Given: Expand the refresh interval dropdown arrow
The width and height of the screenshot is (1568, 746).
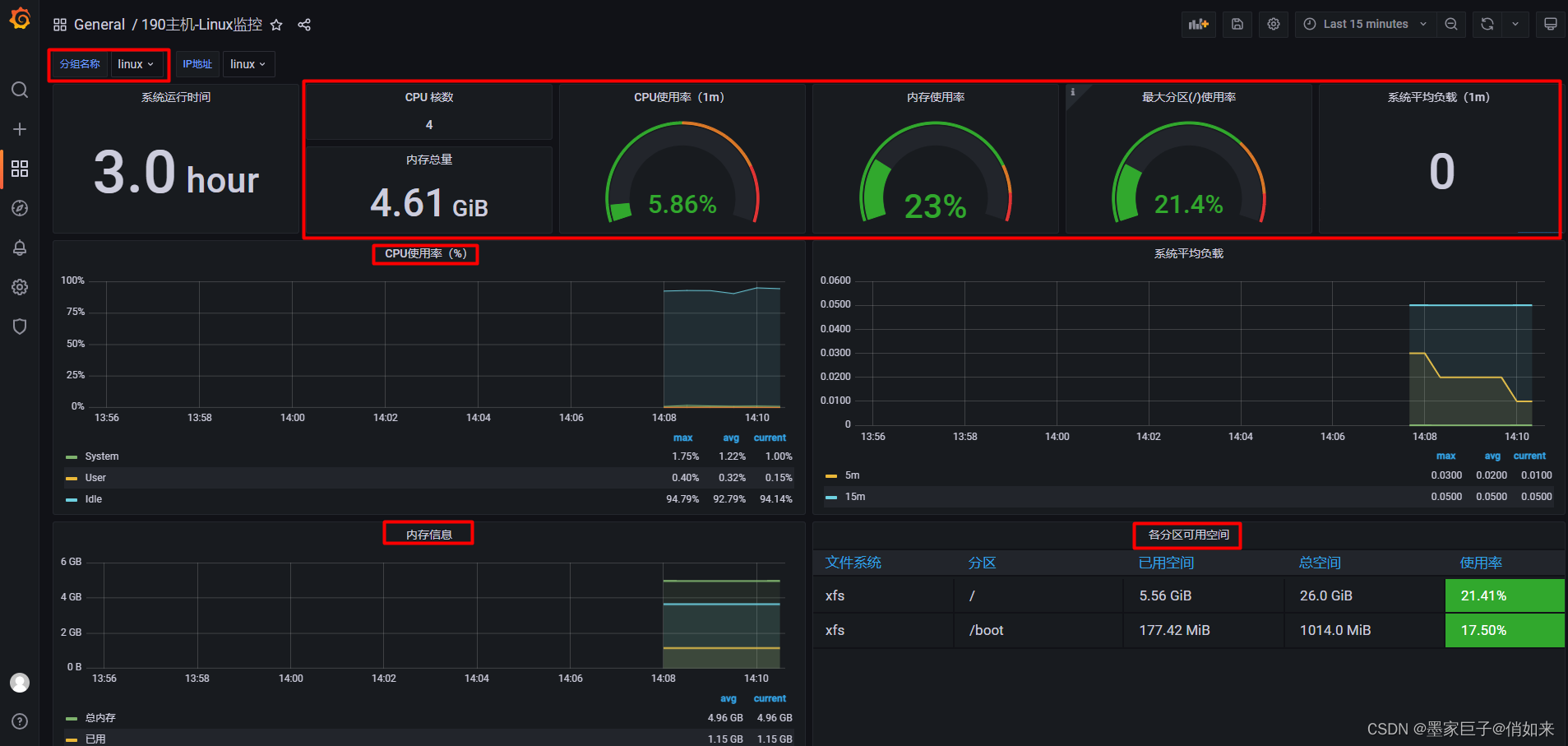Looking at the screenshot, I should tap(1515, 24).
